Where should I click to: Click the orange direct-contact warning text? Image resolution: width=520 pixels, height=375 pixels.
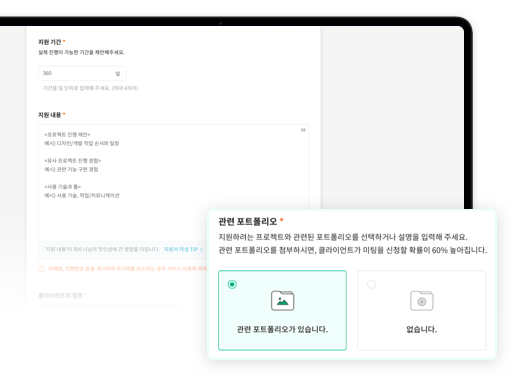click(128, 269)
